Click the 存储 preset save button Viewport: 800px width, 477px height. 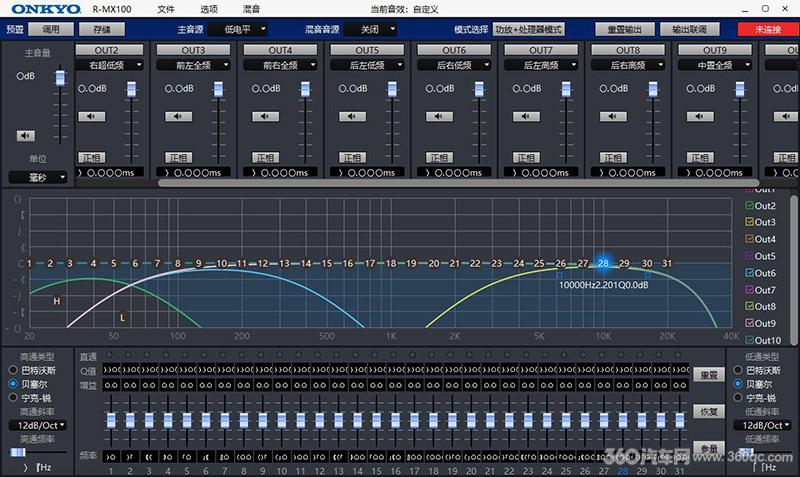102,29
